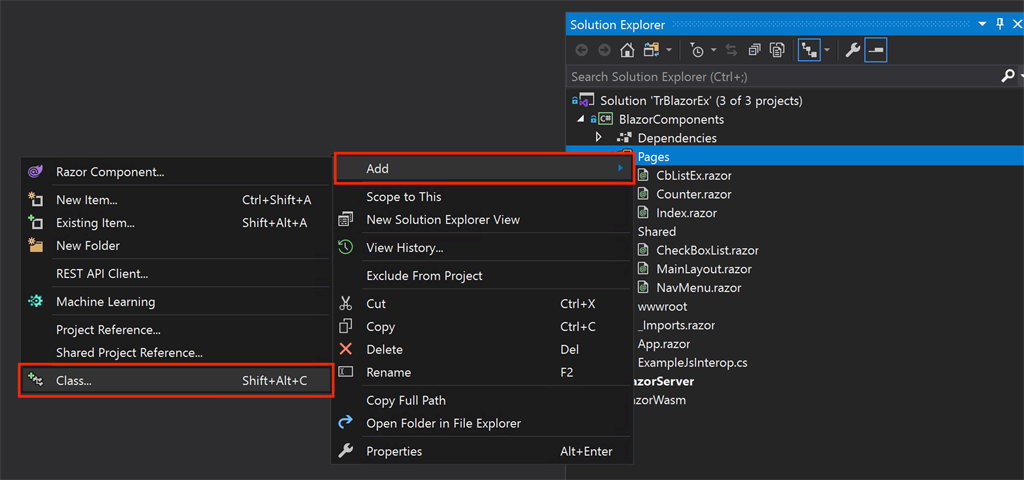
Task: Open Properties via the wrench toolbar icon
Action: coord(852,50)
